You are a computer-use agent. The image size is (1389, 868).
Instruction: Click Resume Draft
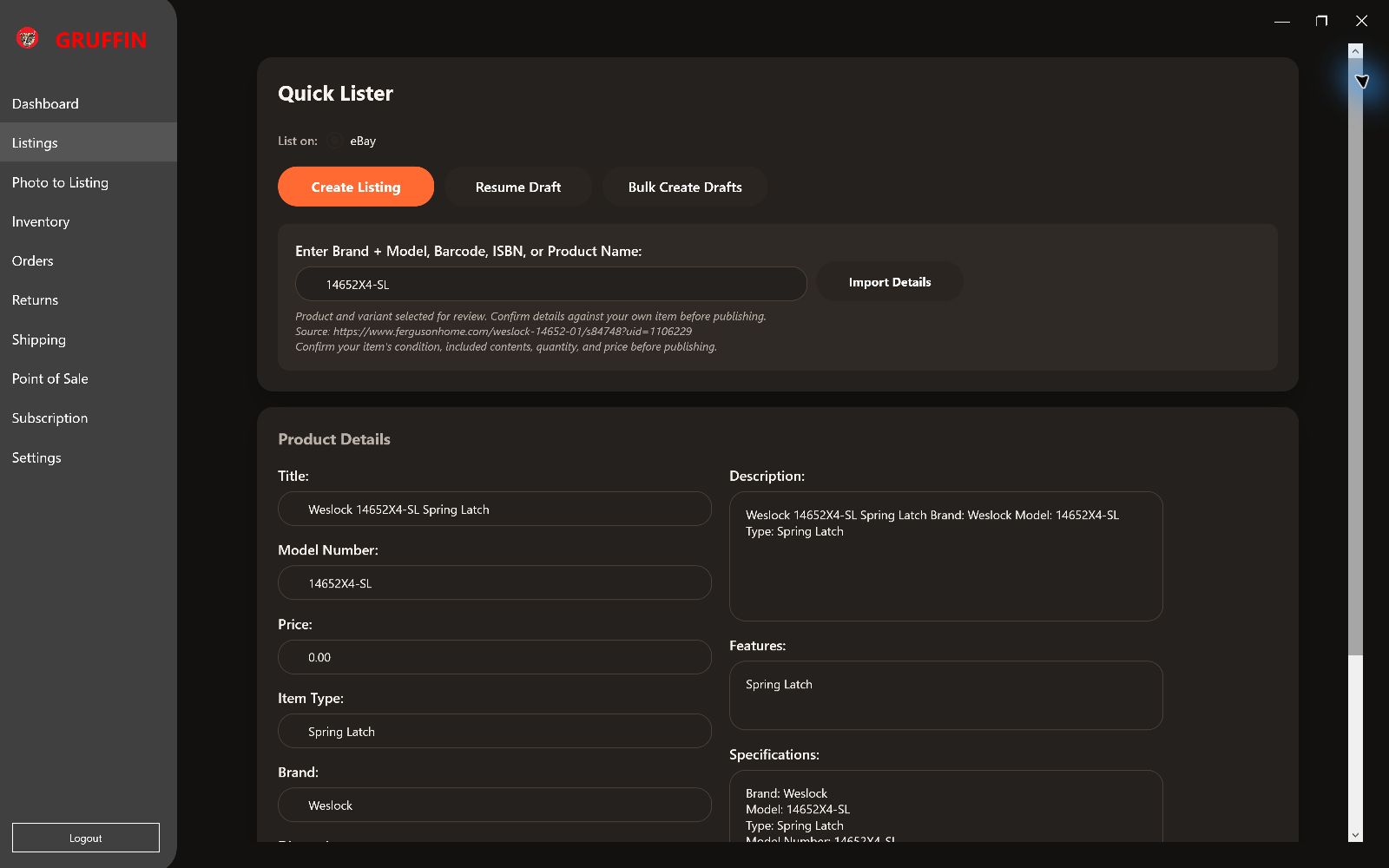click(x=518, y=187)
